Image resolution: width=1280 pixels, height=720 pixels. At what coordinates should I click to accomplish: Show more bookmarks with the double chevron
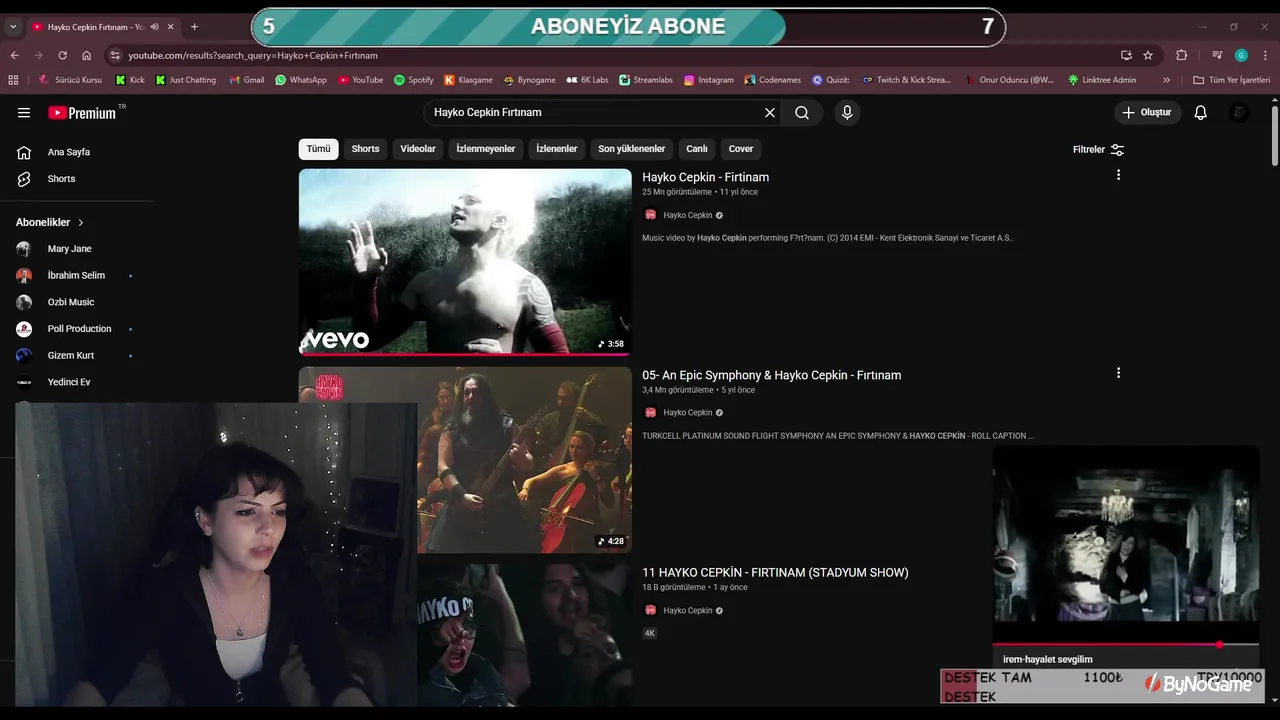[x=1166, y=80]
